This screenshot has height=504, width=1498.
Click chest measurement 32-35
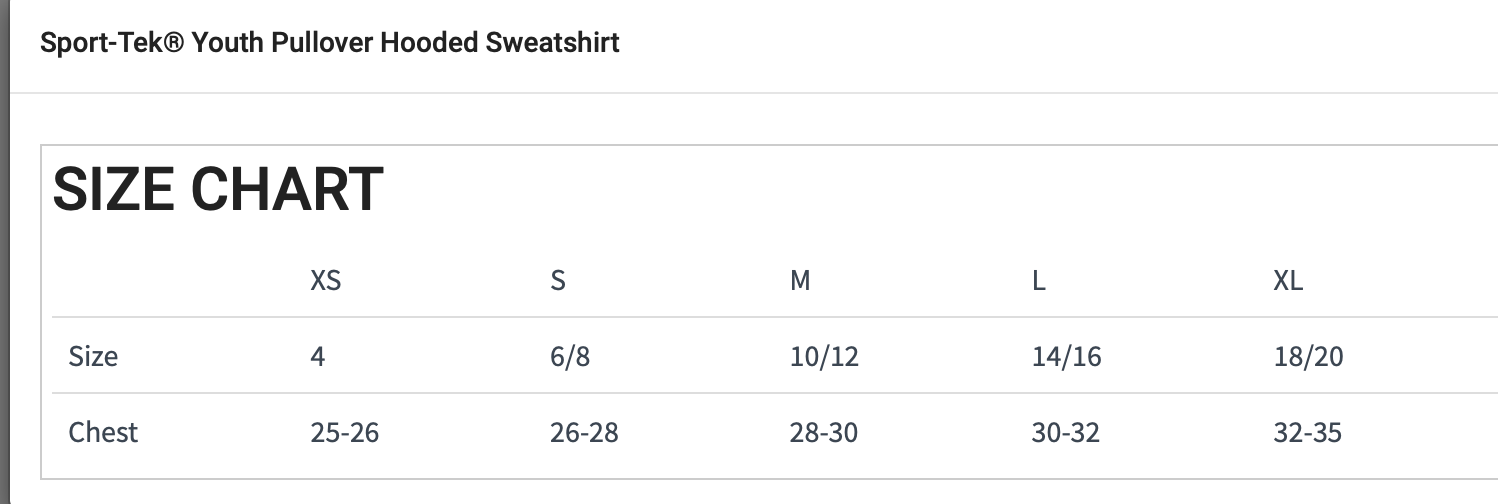pyautogui.click(x=1308, y=433)
